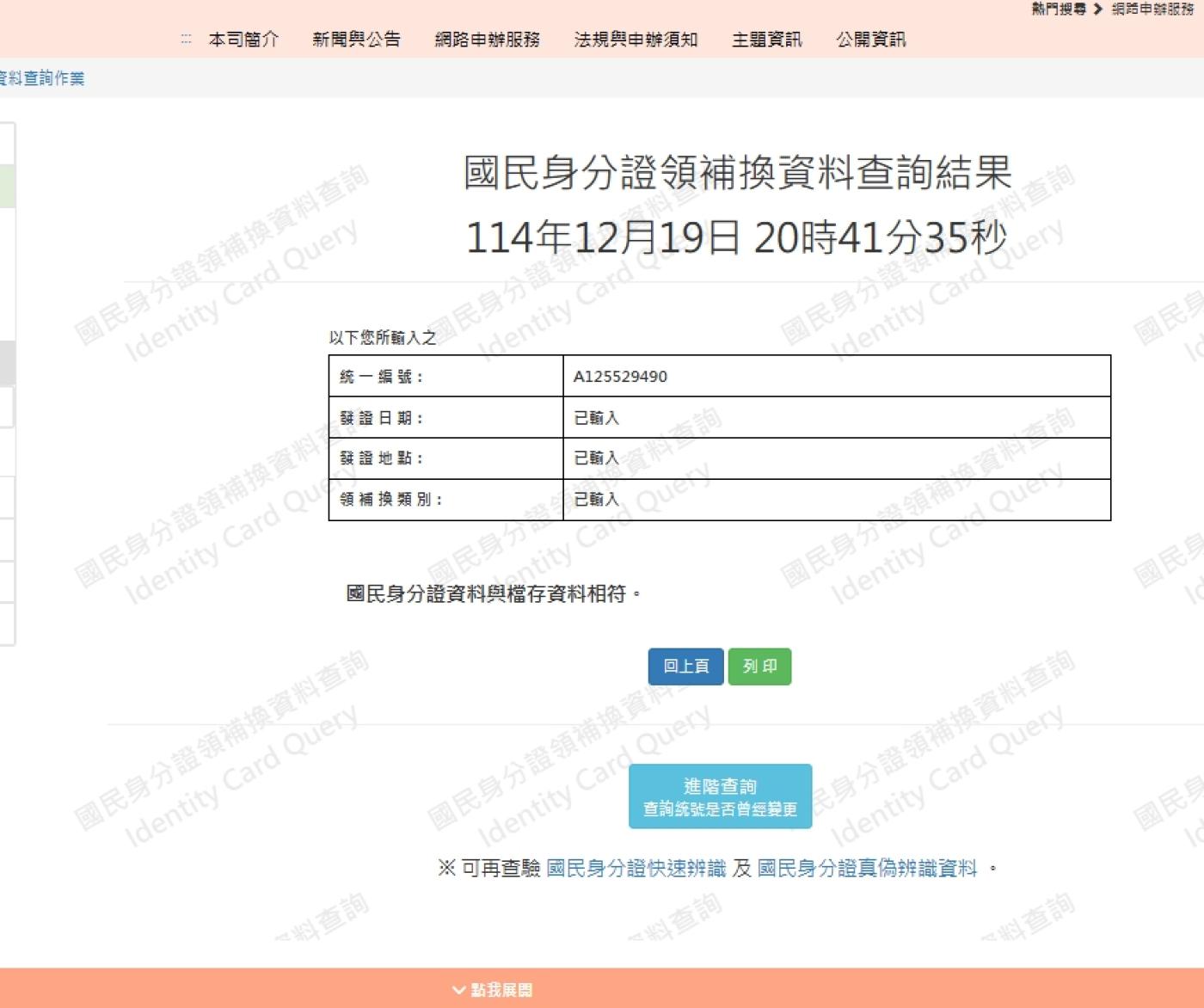Open the 公開資訊 menu
Screen dimensions: 1204x1008
[870, 40]
